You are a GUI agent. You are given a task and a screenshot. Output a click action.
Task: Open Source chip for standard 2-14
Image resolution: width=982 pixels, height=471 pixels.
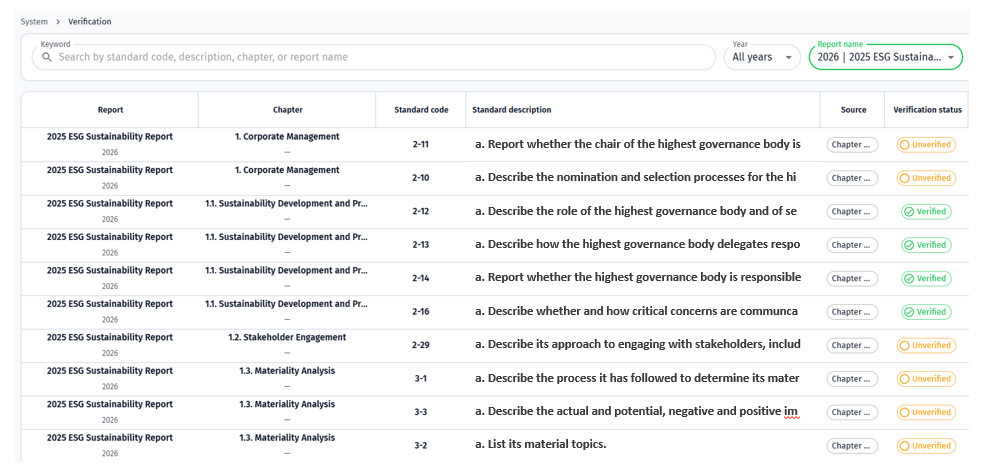(x=852, y=278)
